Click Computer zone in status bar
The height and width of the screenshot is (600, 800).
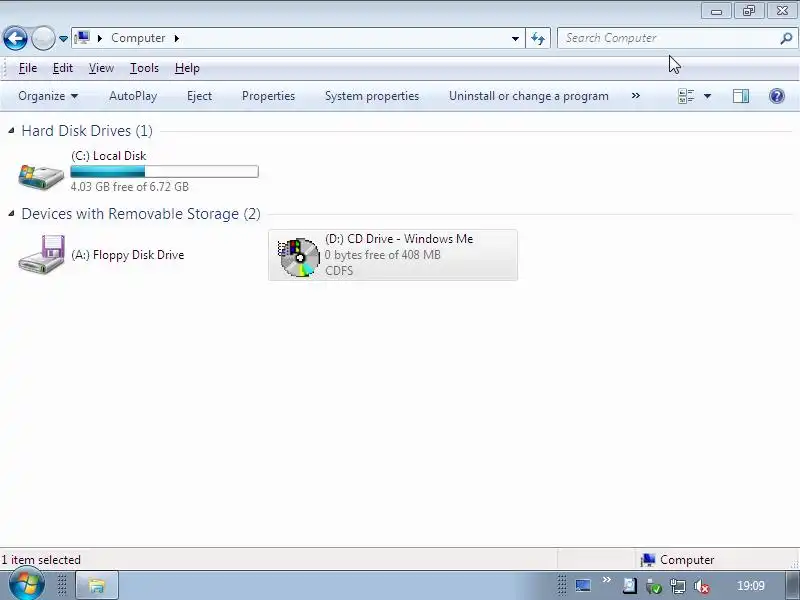pyautogui.click(x=678, y=560)
